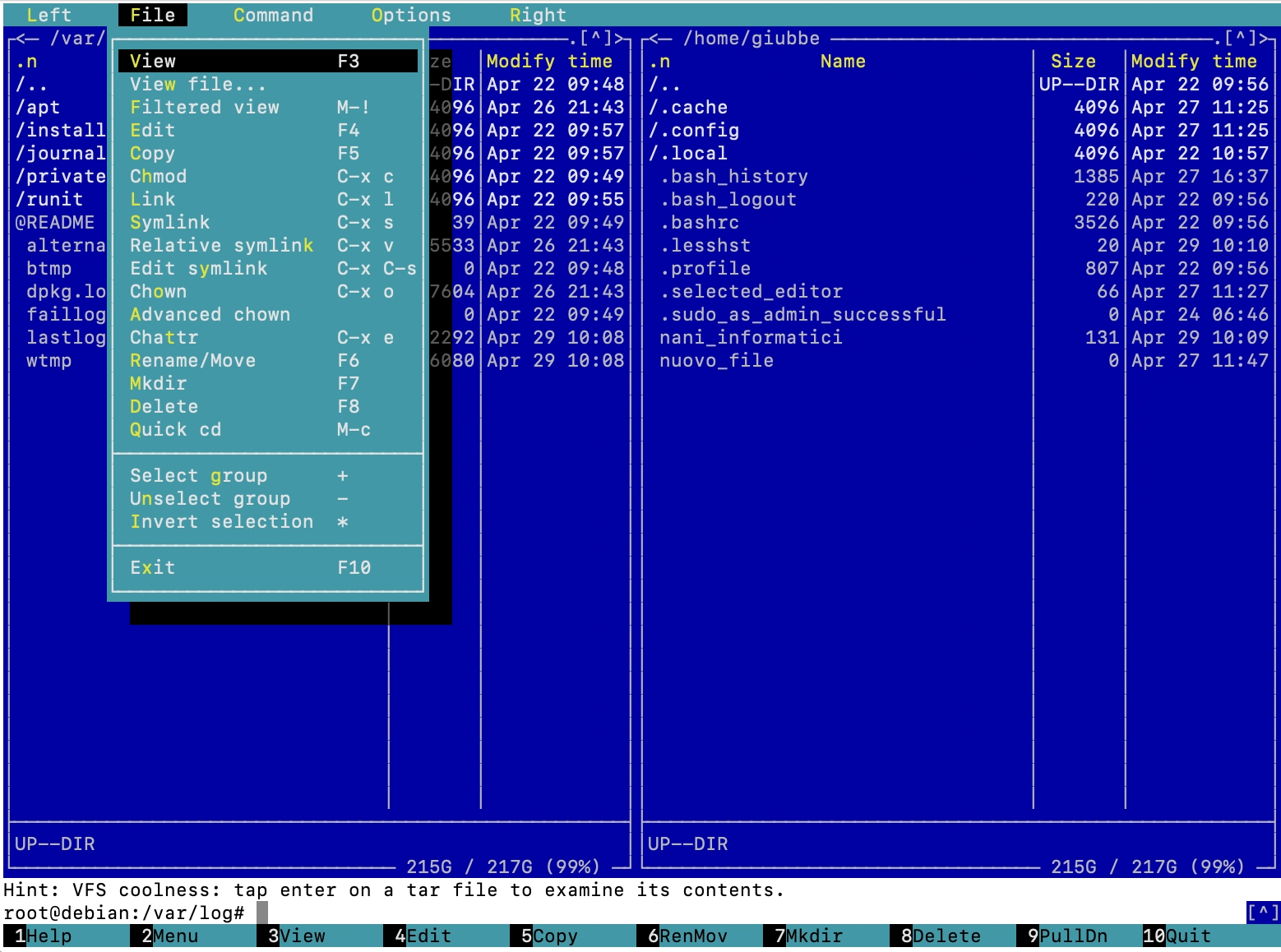This screenshot has width=1281, height=952.
Task: Open the Command menu
Action: point(273,14)
